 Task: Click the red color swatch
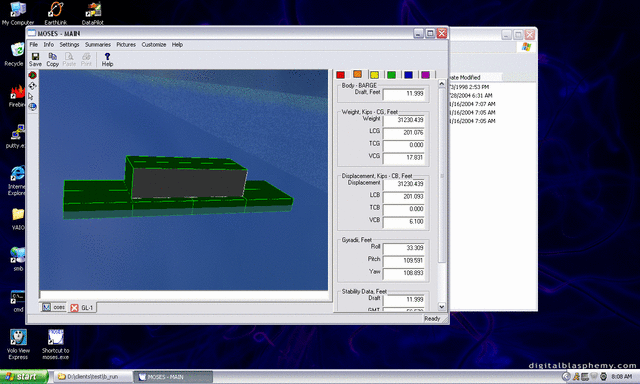(340, 75)
